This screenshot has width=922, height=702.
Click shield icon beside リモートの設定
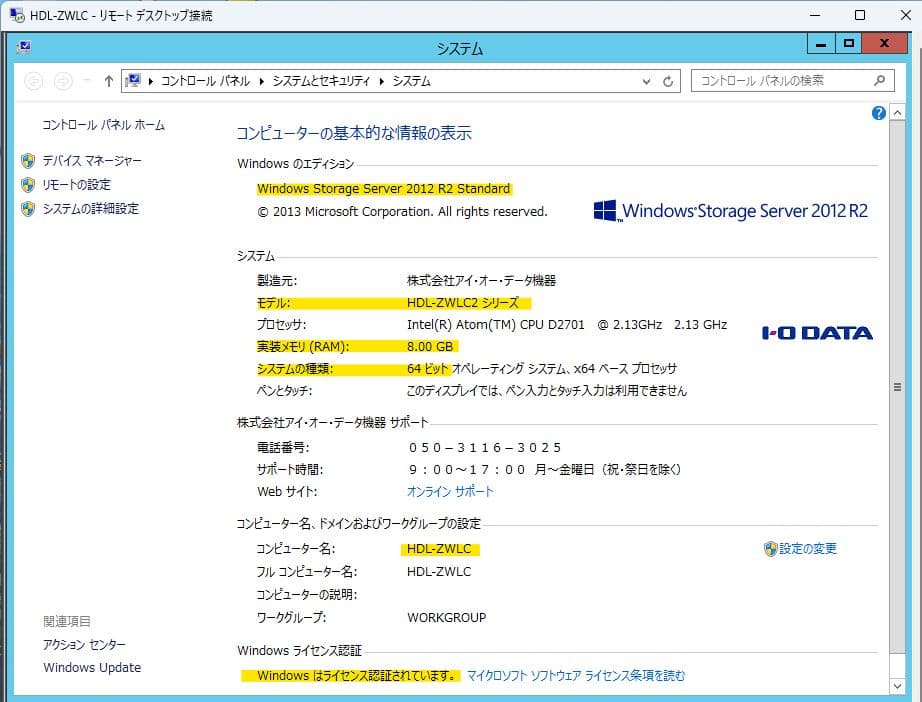coord(28,185)
